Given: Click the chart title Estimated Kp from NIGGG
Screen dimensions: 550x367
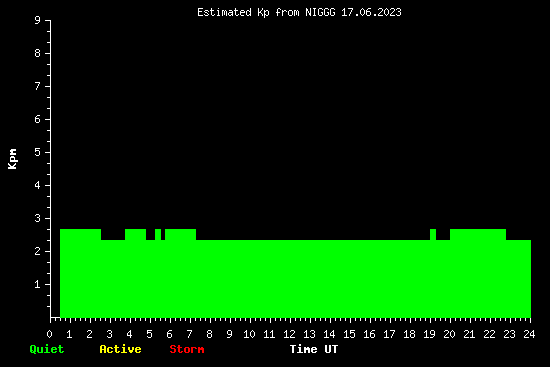Looking at the screenshot, I should point(266,12).
